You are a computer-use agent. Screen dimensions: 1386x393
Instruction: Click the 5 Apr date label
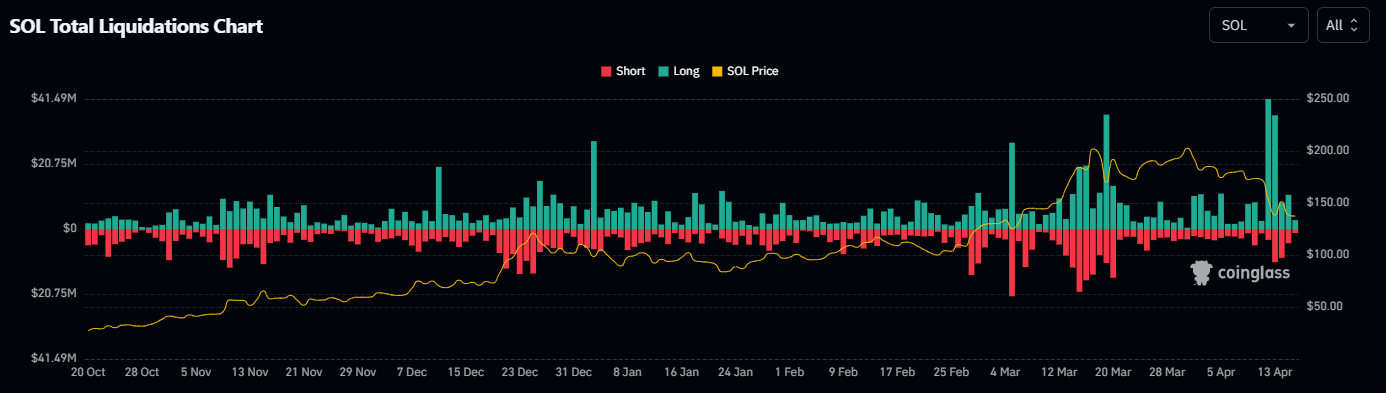pyautogui.click(x=1221, y=372)
